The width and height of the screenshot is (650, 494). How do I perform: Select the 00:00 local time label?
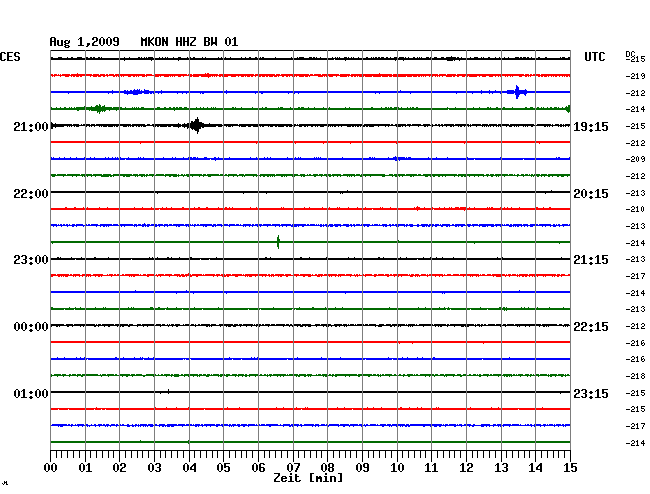[x=31, y=327]
